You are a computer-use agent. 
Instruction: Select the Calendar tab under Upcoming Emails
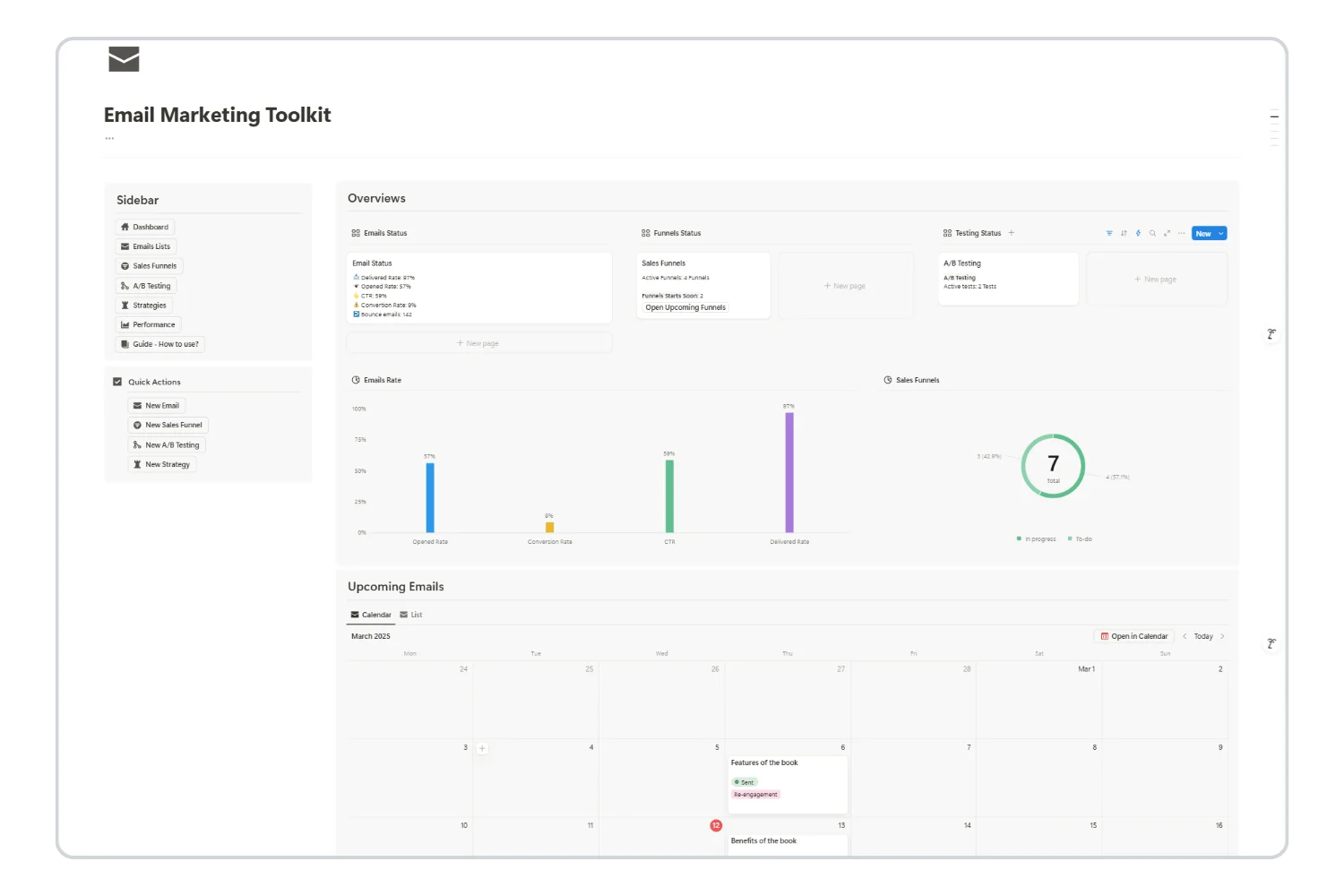370,615
